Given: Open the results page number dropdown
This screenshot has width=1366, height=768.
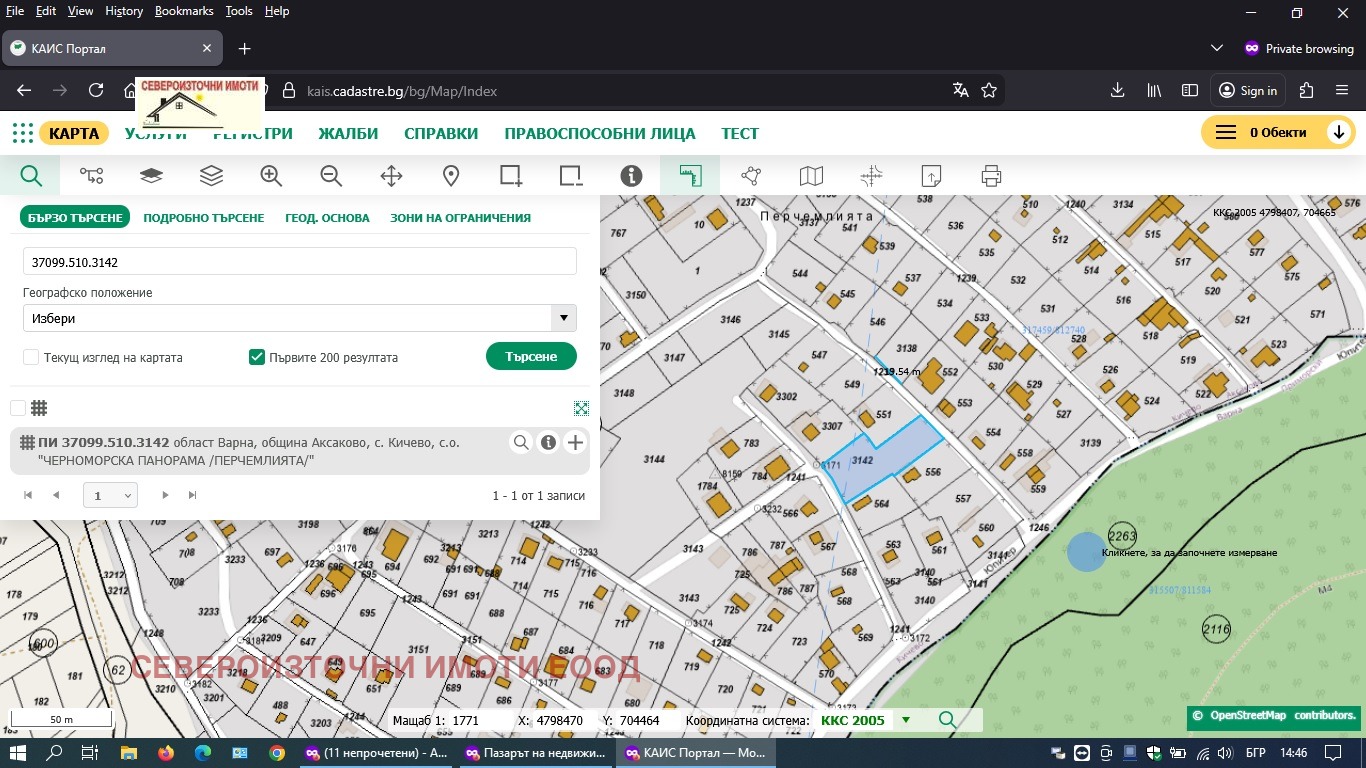Looking at the screenshot, I should tap(110, 495).
